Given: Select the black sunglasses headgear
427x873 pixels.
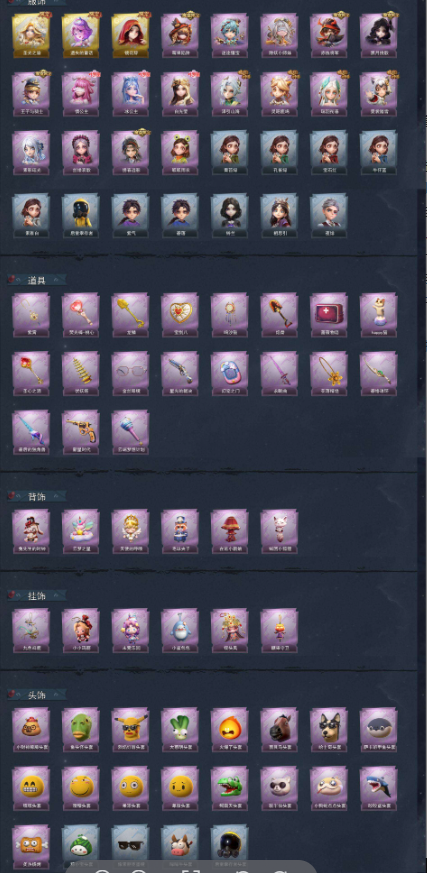Looking at the screenshot, I should 130,845.
